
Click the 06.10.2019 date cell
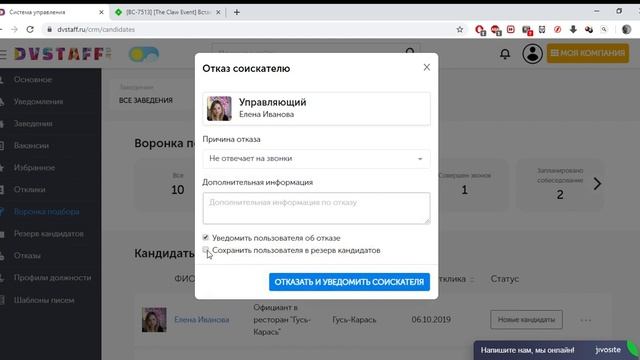tap(431, 320)
